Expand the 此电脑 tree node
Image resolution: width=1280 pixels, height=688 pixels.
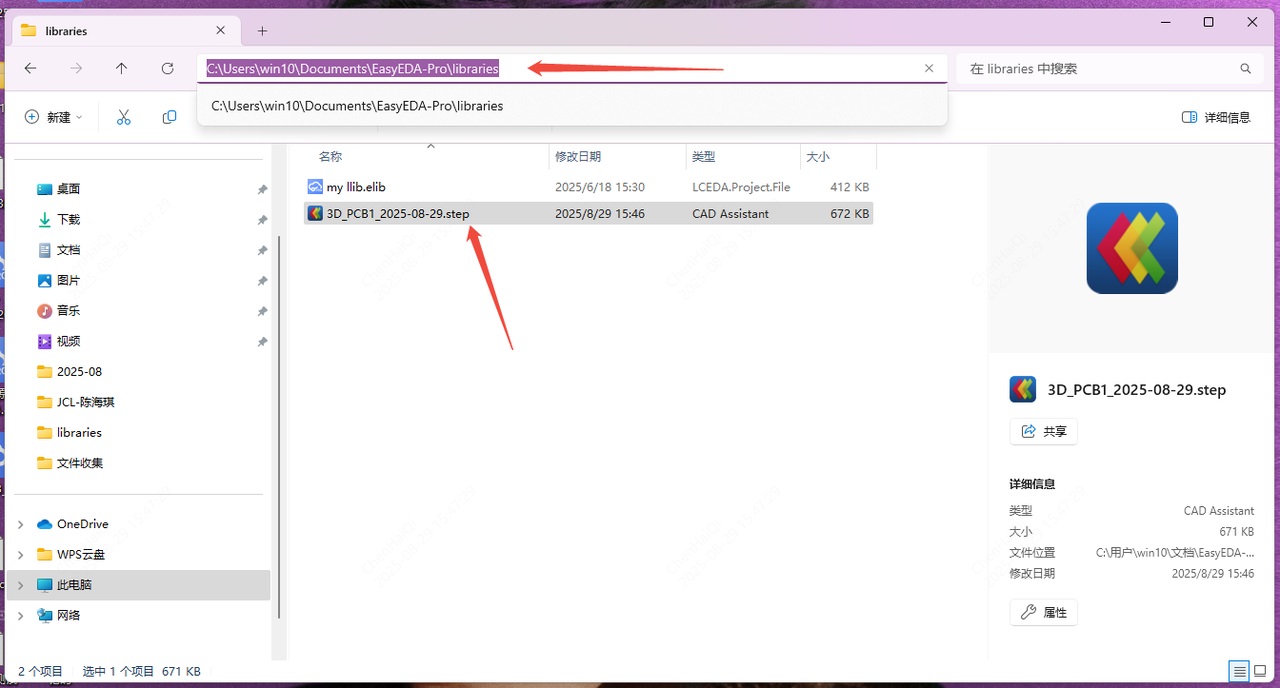(20, 585)
